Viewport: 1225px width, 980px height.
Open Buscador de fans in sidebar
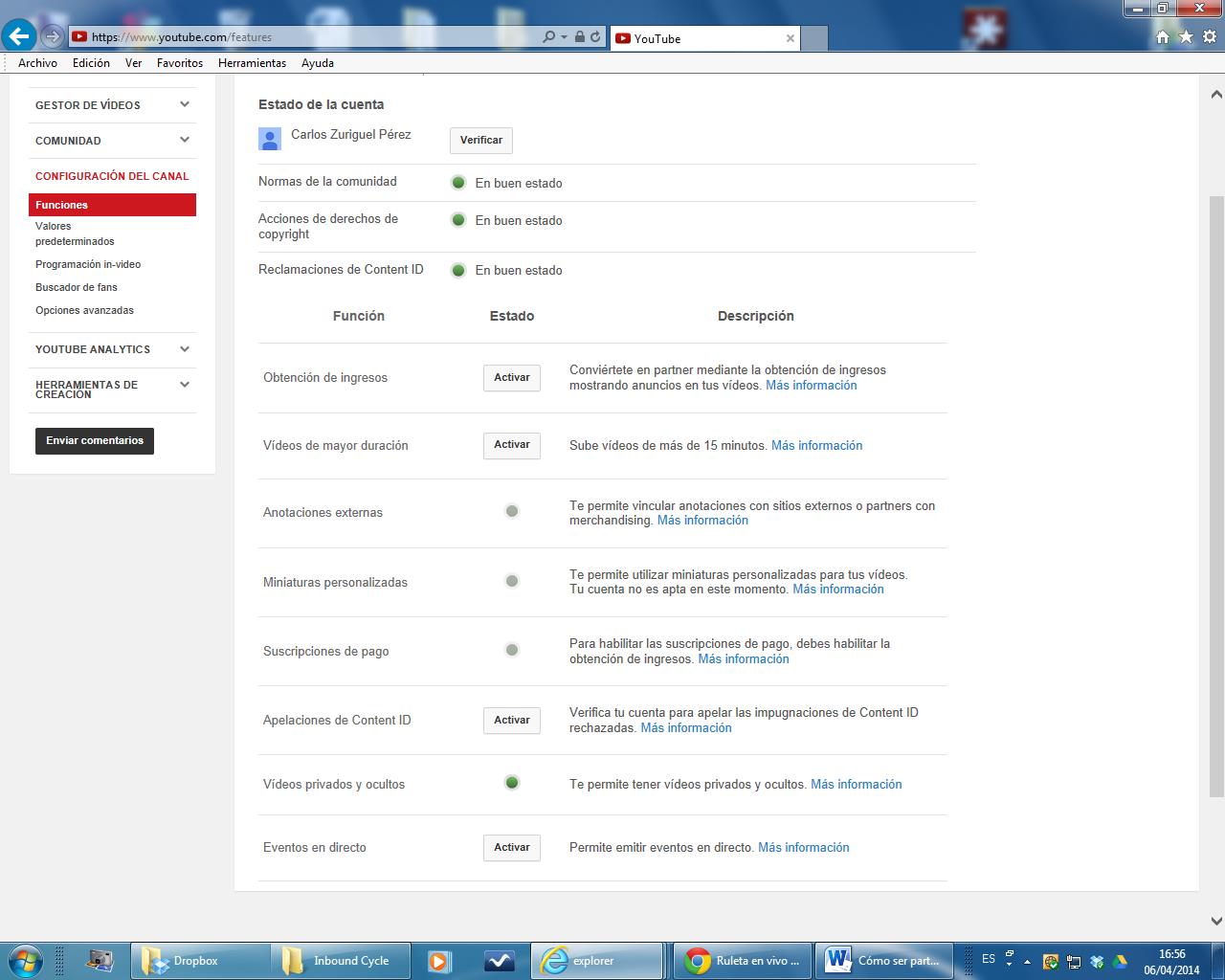point(77,287)
